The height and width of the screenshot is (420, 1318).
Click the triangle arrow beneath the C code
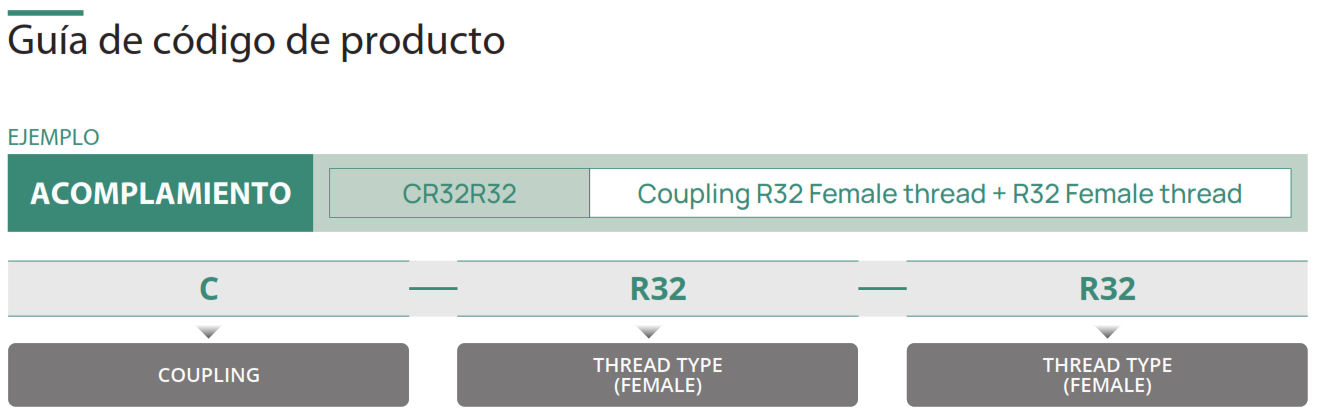[x=208, y=331]
